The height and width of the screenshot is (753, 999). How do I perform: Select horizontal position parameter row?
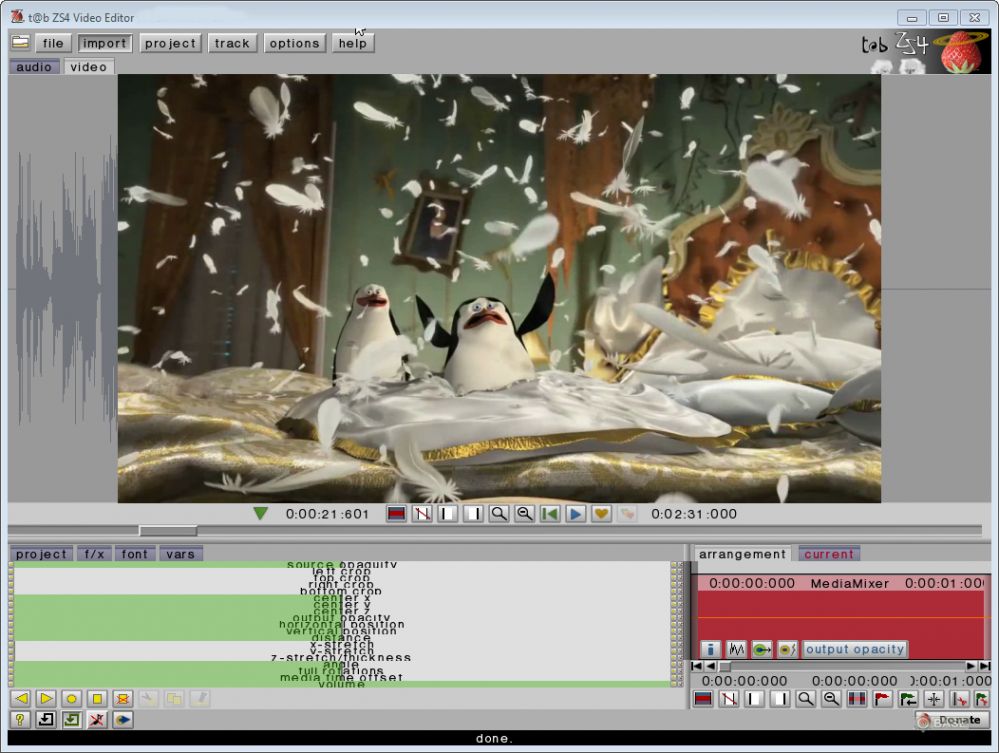tap(341, 624)
